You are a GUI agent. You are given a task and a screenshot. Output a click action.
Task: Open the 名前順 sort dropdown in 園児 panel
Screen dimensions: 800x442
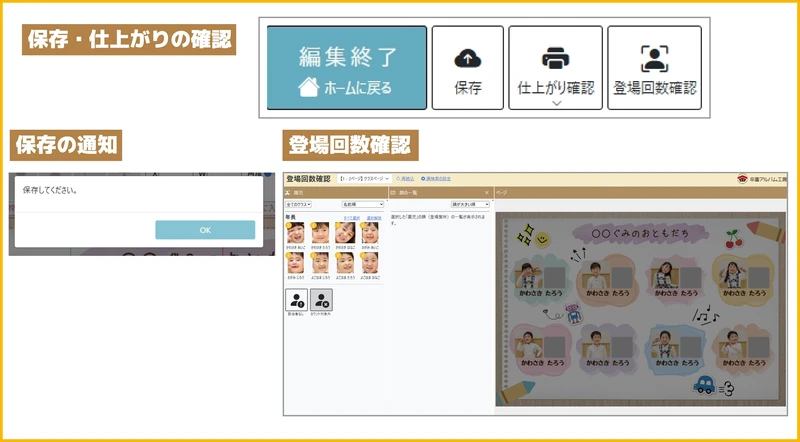[x=362, y=204]
